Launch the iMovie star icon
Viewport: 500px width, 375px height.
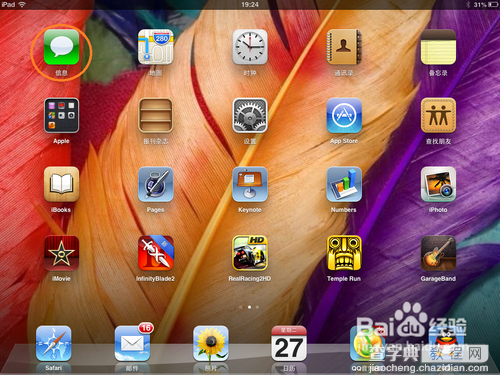61,253
